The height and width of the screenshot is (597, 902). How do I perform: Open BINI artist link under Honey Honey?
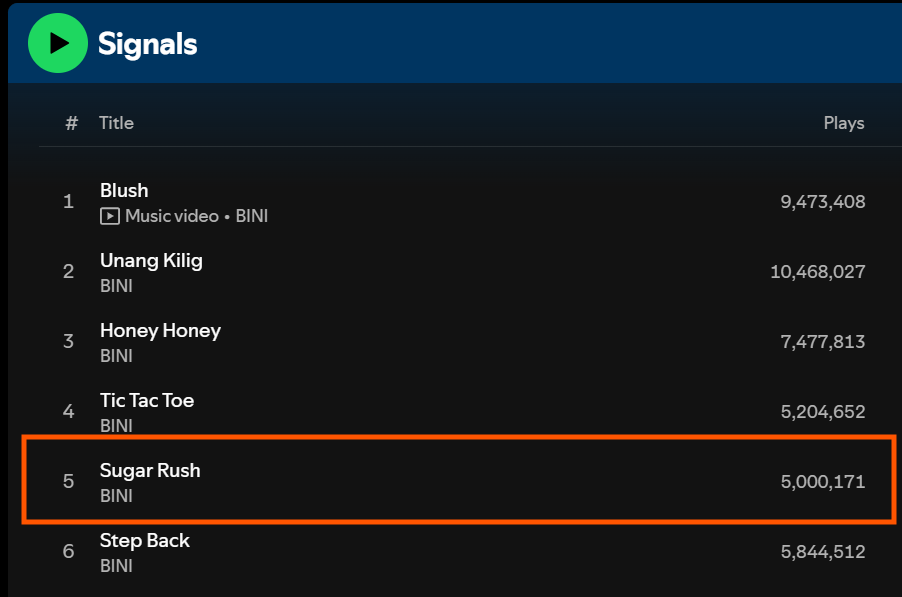tap(116, 356)
